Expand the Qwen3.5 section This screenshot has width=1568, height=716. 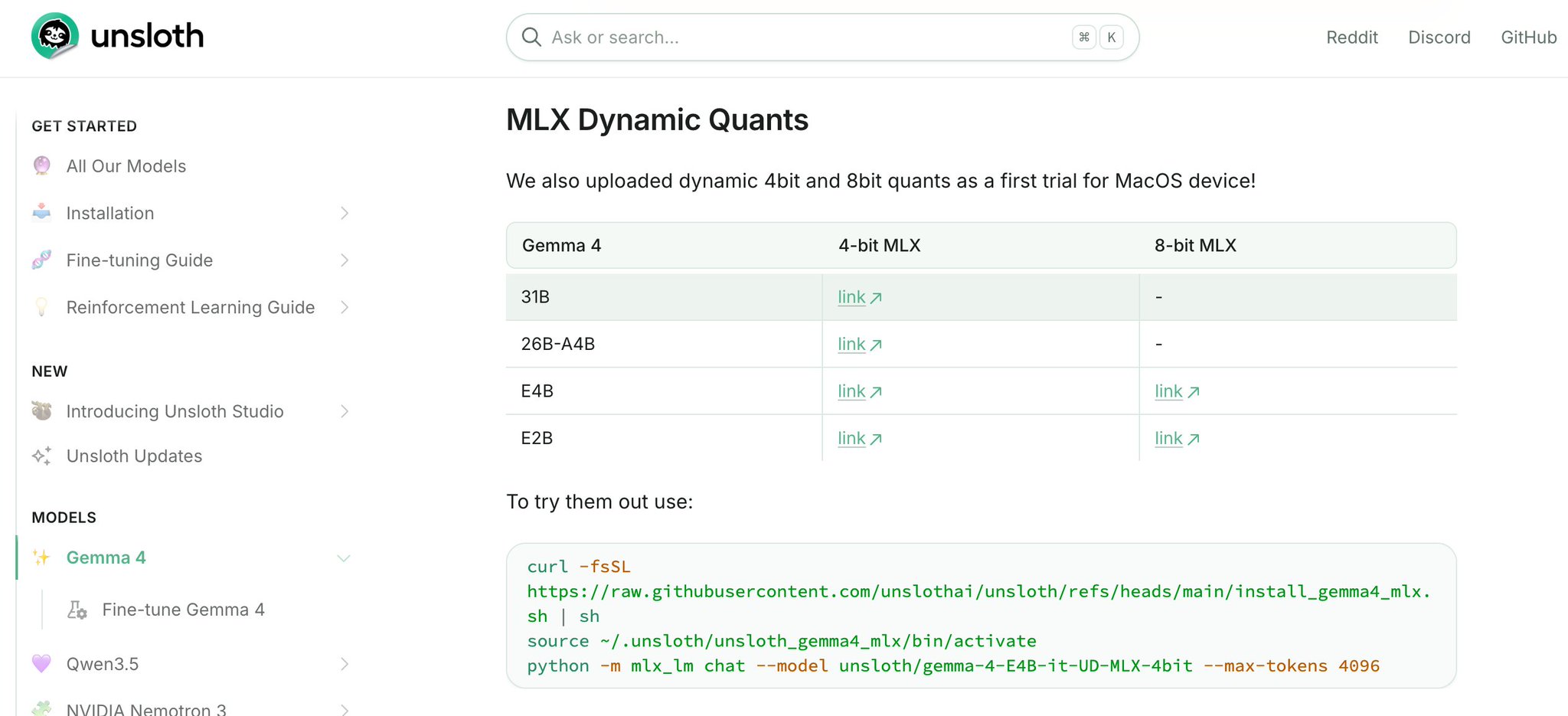click(345, 664)
